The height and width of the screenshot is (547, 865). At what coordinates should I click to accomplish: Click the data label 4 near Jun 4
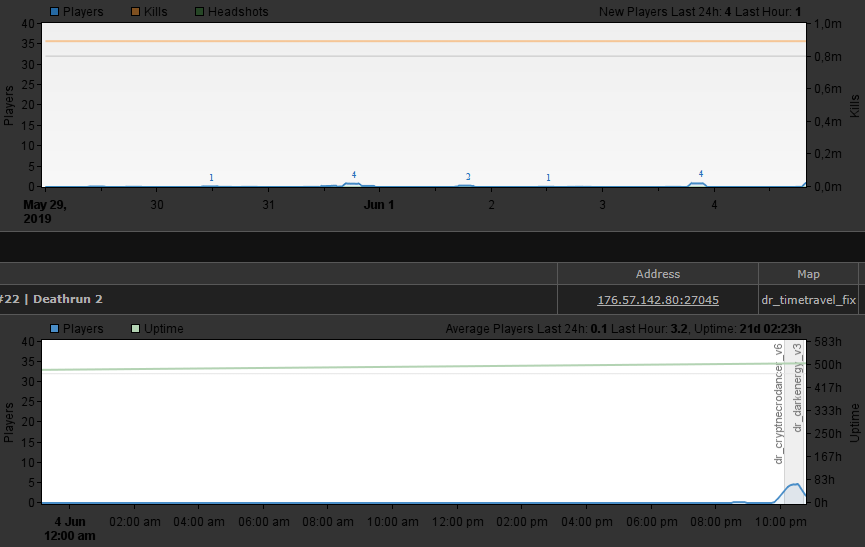coord(701,173)
